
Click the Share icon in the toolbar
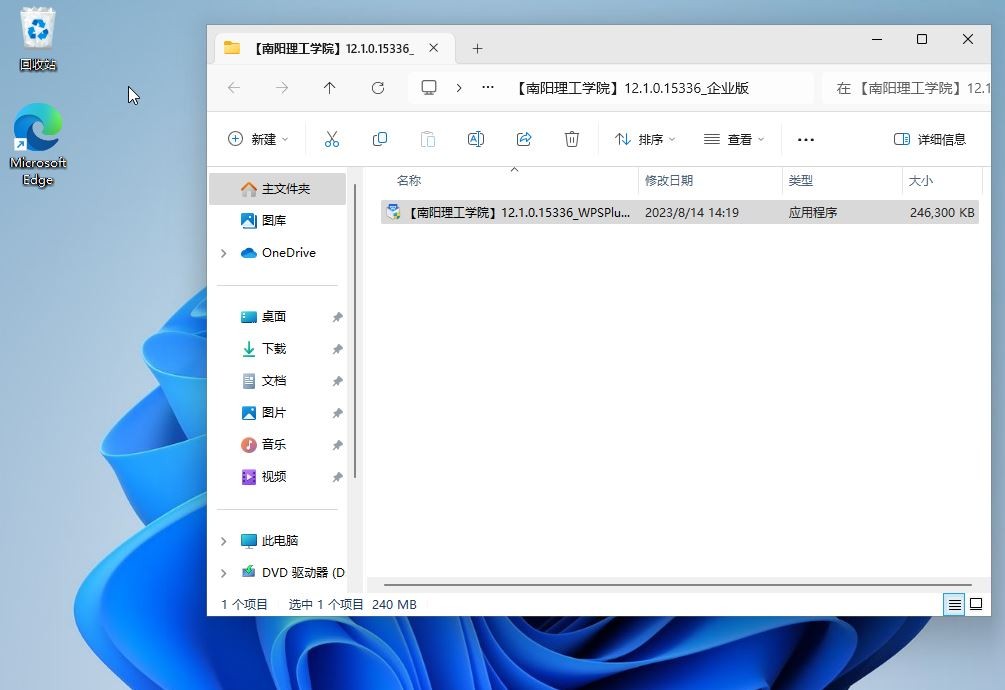[524, 139]
